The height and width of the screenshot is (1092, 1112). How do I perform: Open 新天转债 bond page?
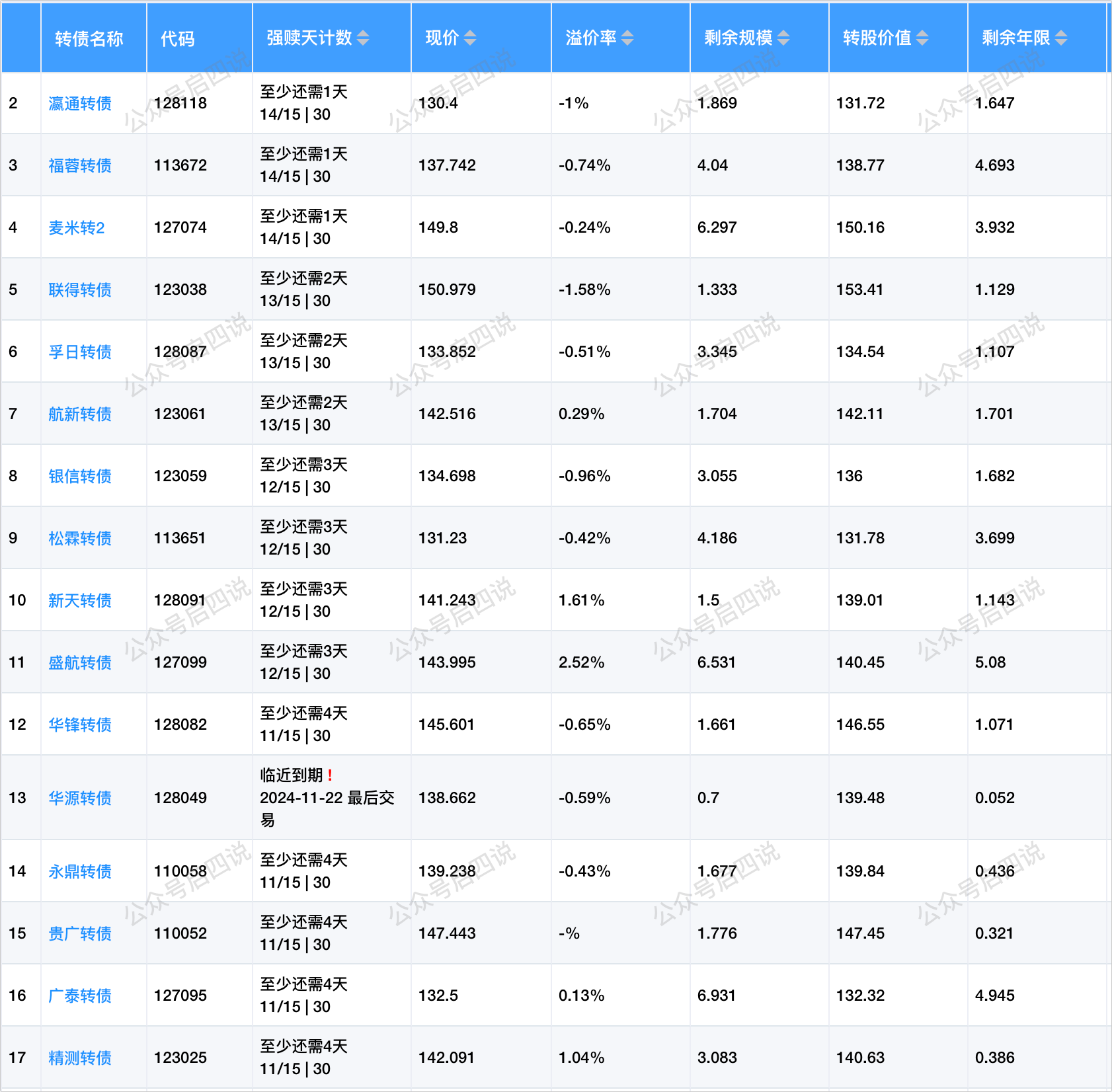click(80, 601)
